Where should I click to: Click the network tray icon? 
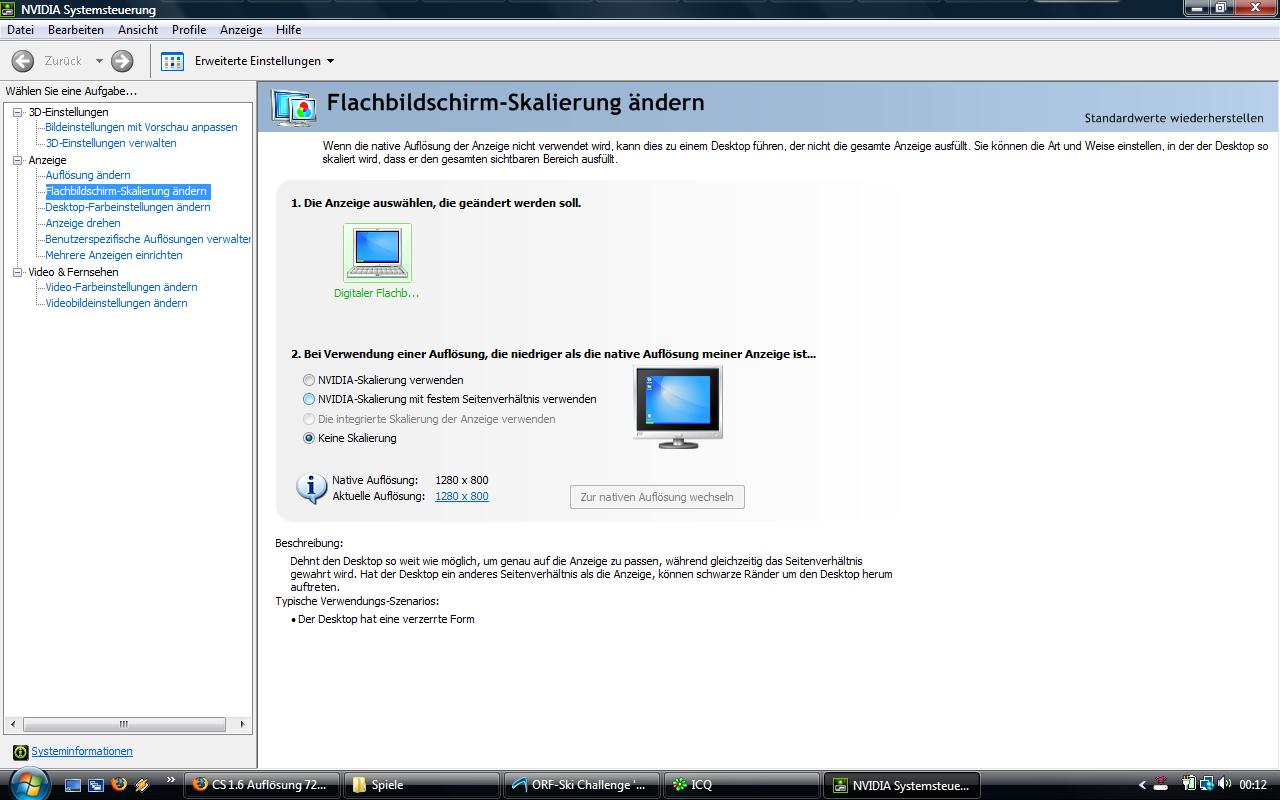point(1207,785)
